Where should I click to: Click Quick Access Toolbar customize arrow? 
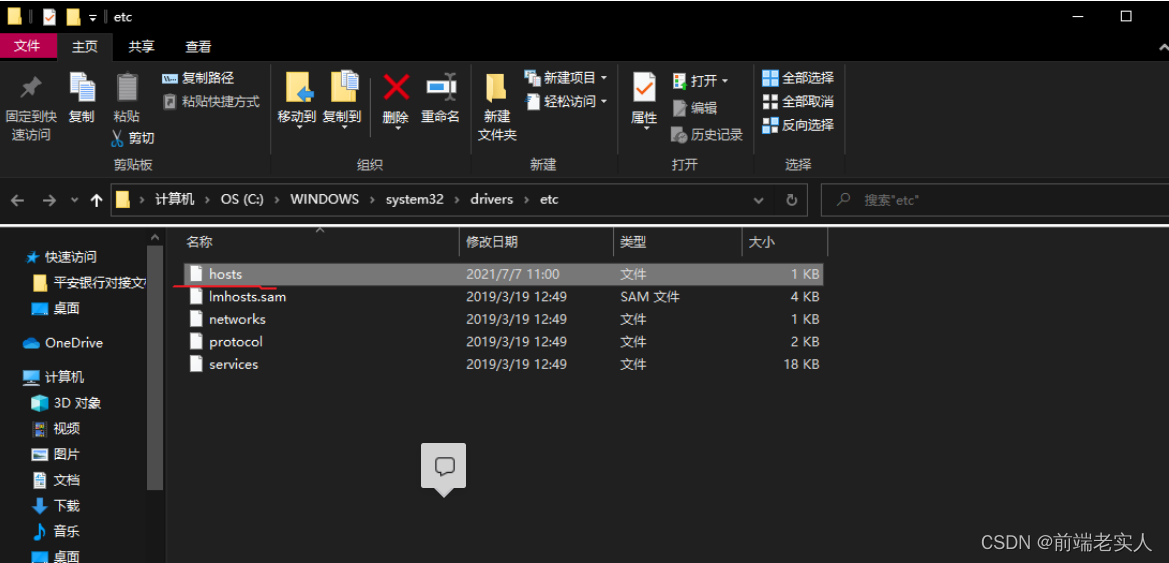click(93, 16)
